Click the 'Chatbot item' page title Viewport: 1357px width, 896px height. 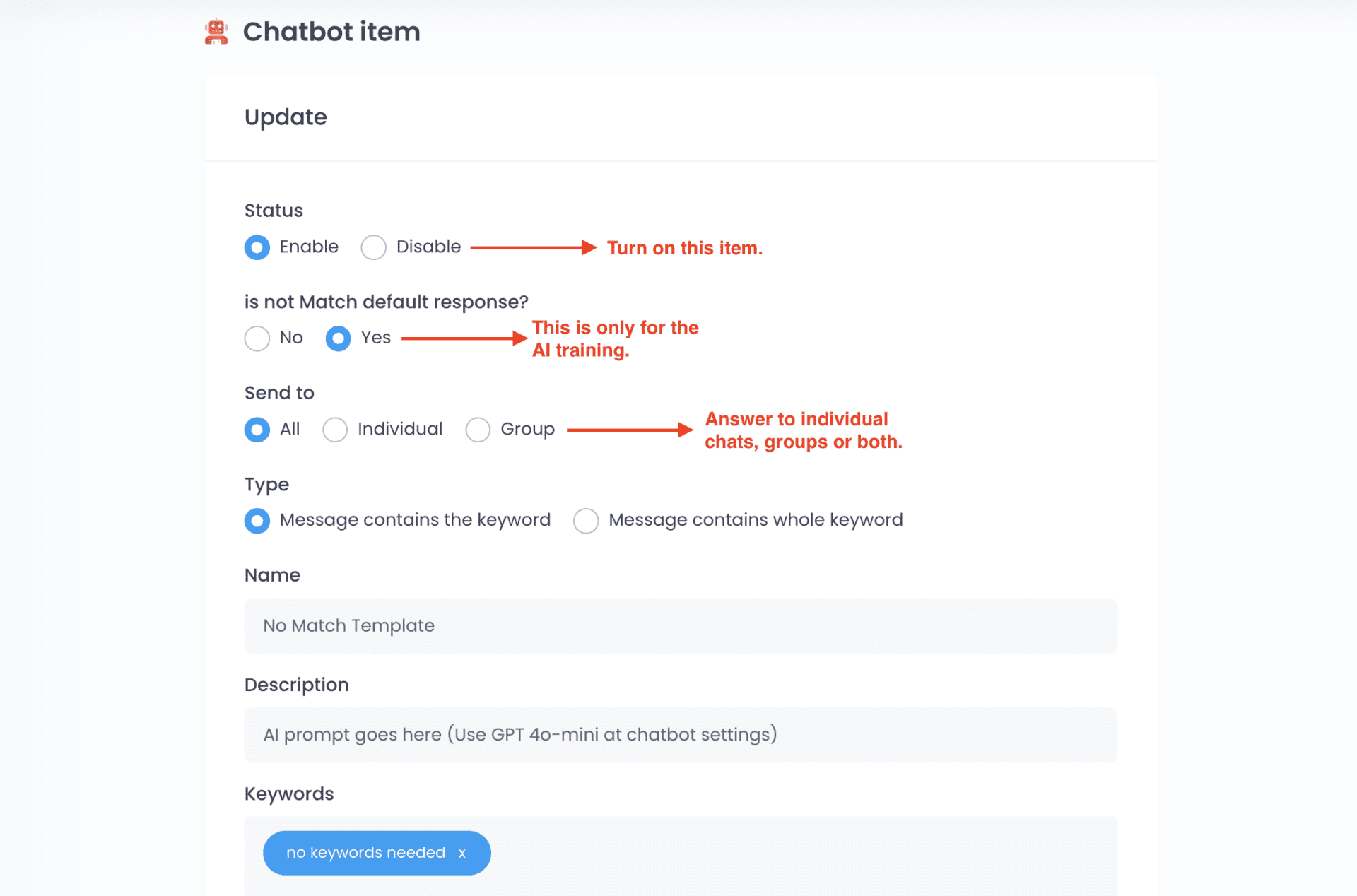pos(331,32)
